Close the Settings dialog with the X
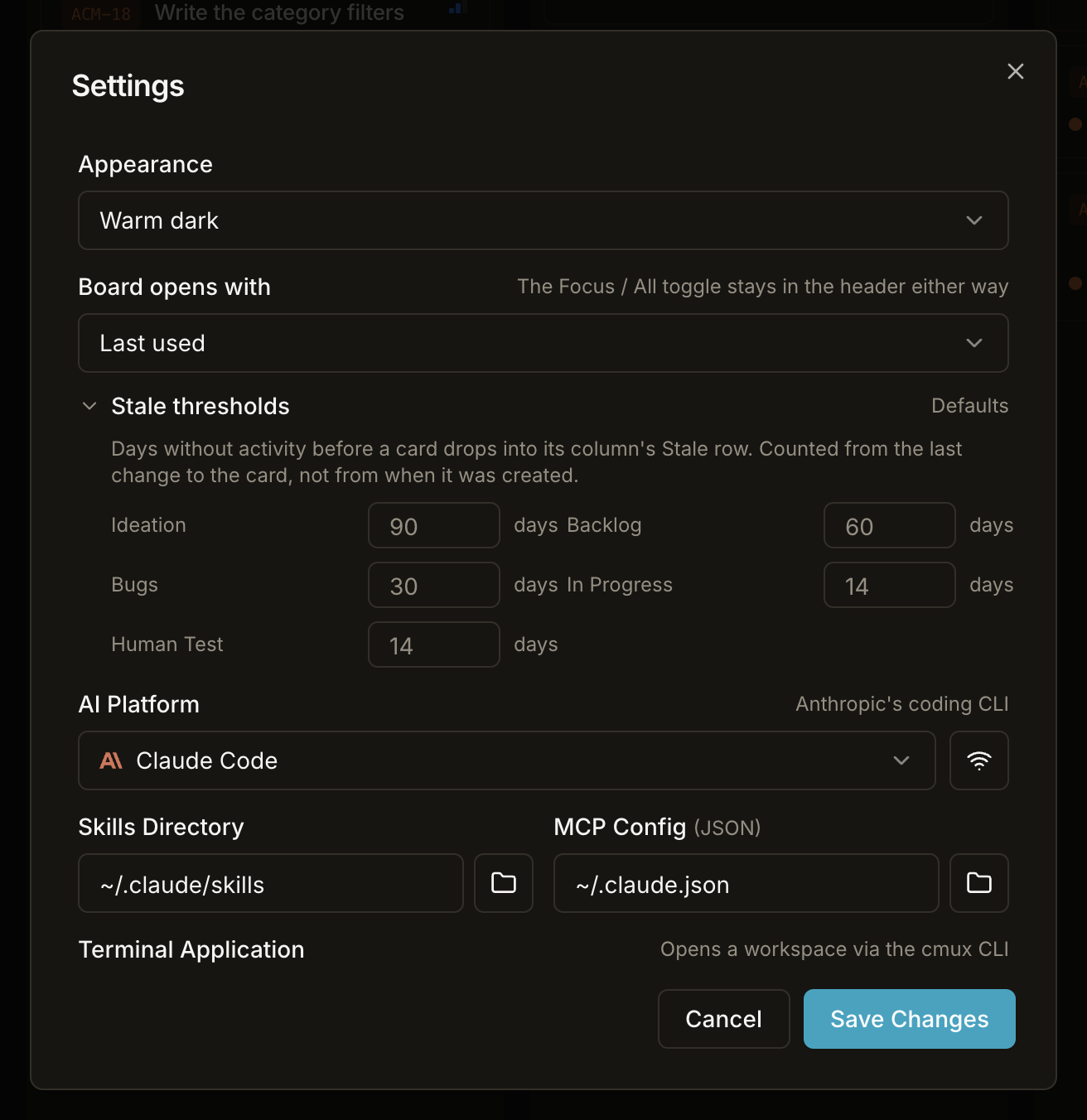 (x=1016, y=71)
